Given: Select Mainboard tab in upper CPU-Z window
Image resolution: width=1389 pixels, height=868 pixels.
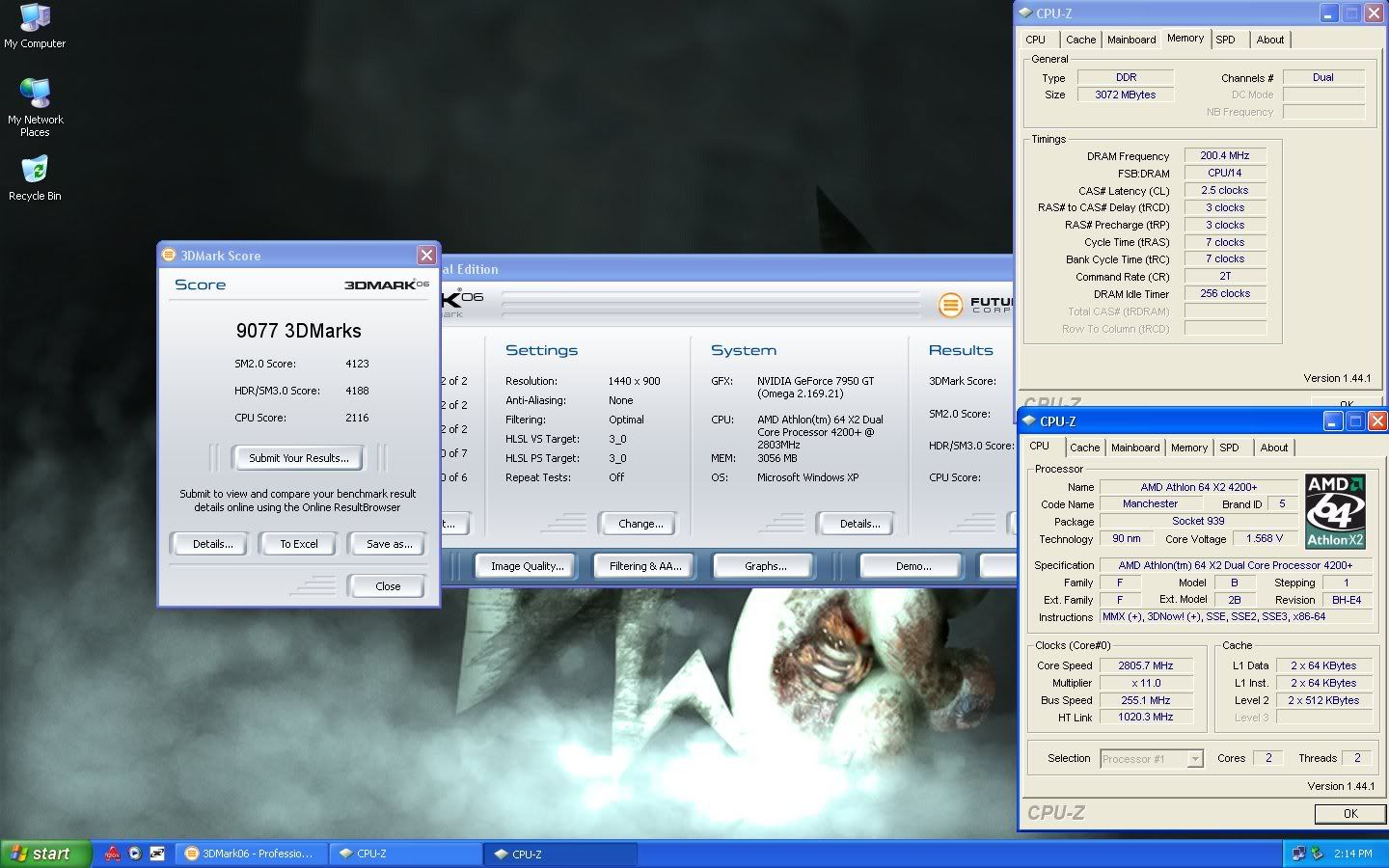Looking at the screenshot, I should point(1131,40).
